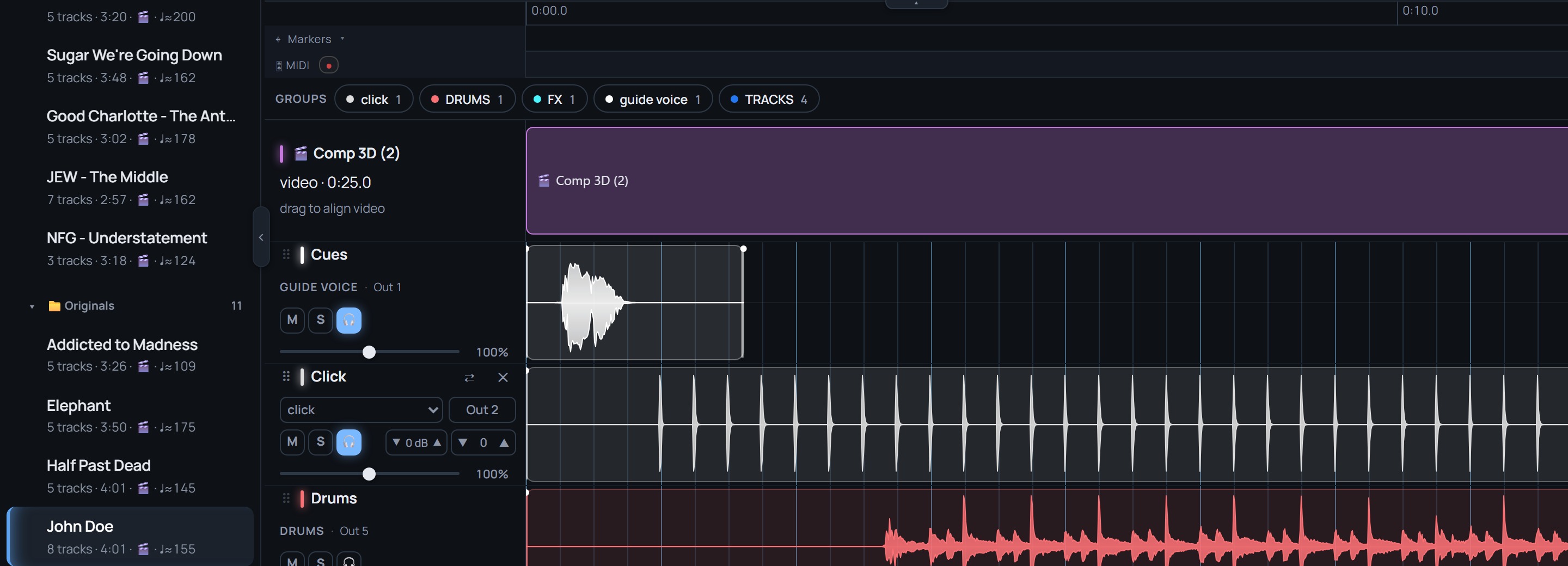The height and width of the screenshot is (566, 1568).
Task: Click the Out 2 output button
Action: point(482,410)
